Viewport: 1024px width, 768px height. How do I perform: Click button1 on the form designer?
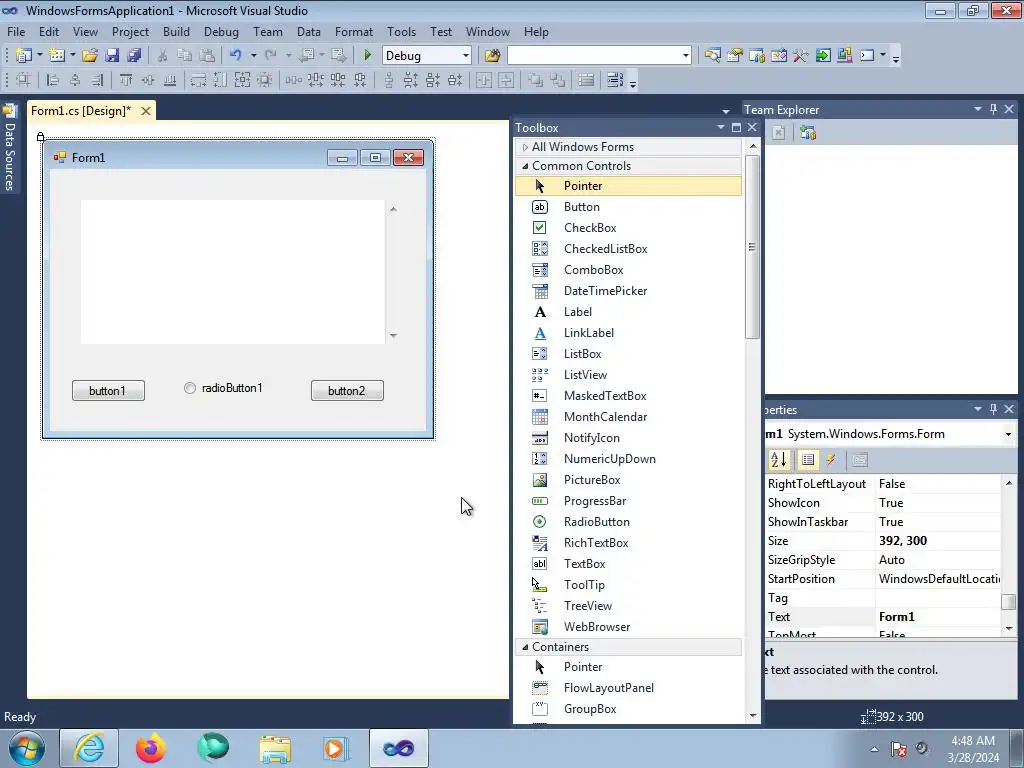(x=108, y=391)
